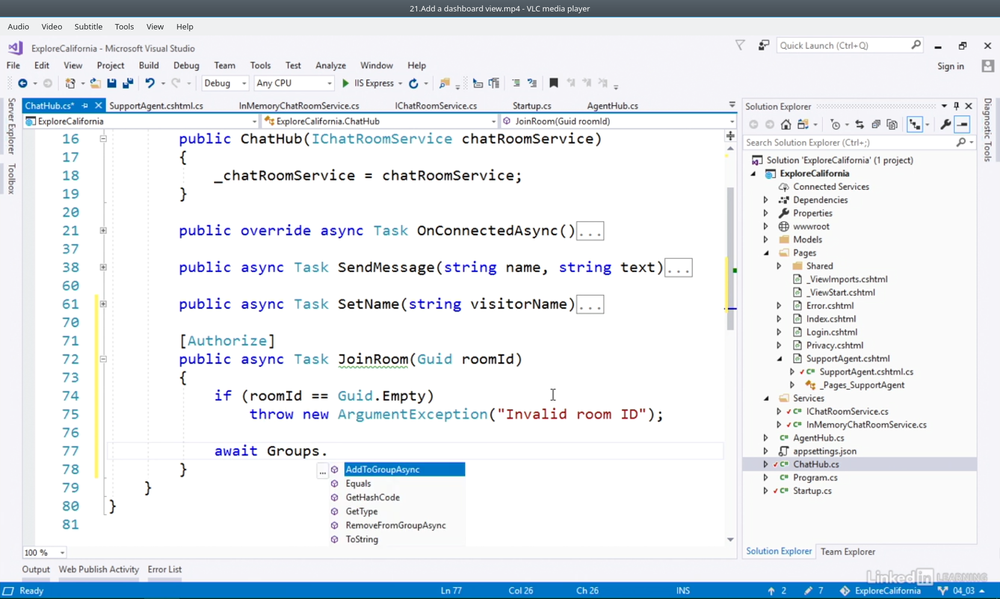Toggle the bookmark icon in toolbar
The width and height of the screenshot is (1000, 599).
554,83
